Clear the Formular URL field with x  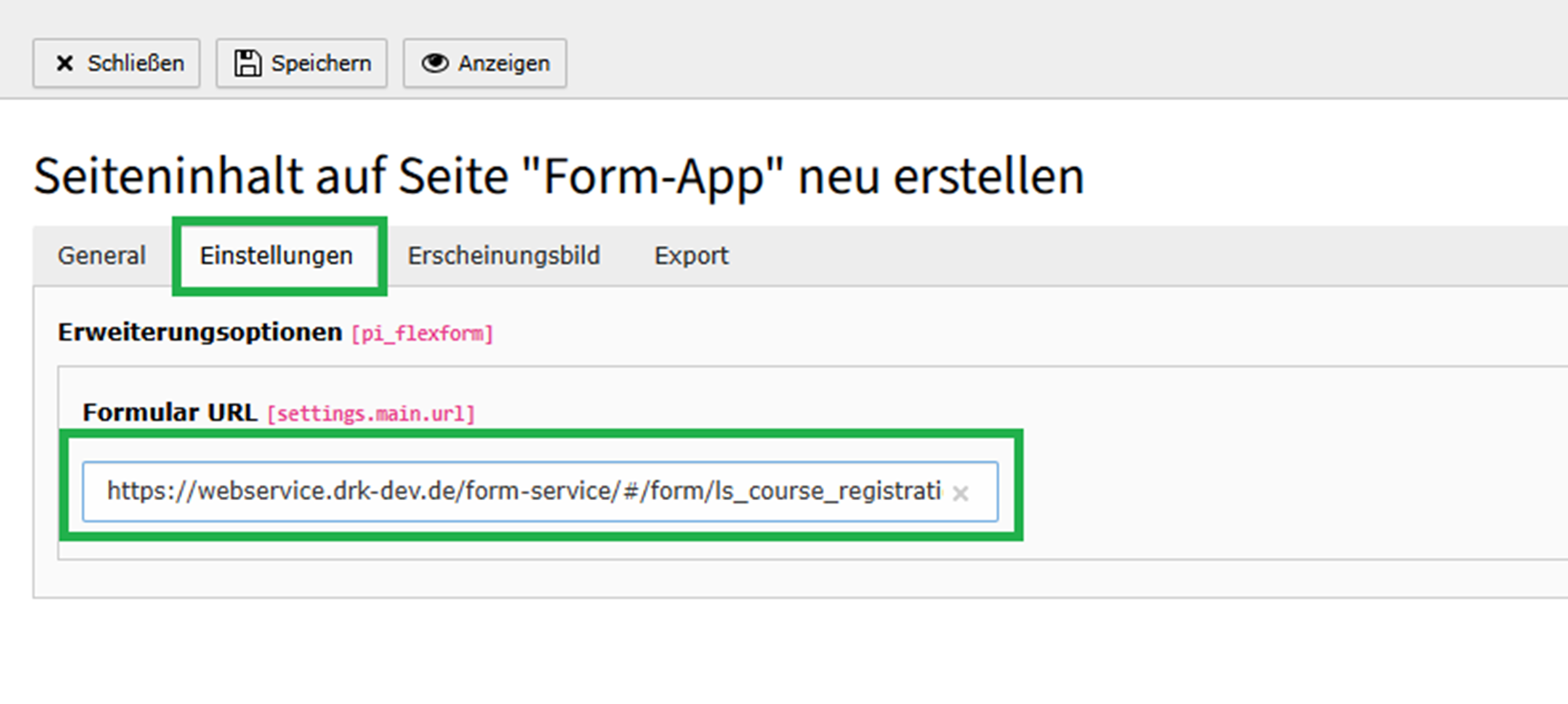tap(960, 493)
